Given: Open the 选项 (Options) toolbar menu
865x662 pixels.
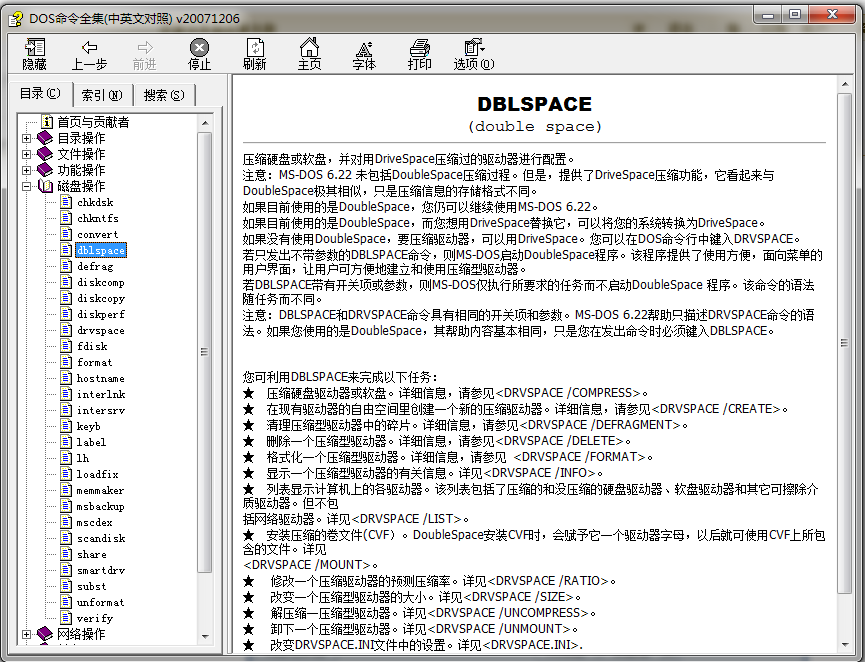Looking at the screenshot, I should click(x=474, y=54).
